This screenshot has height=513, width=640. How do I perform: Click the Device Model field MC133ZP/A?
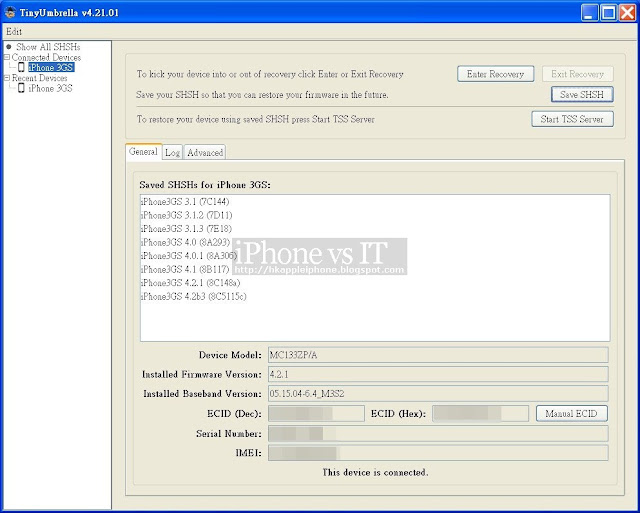pyautogui.click(x=438, y=355)
